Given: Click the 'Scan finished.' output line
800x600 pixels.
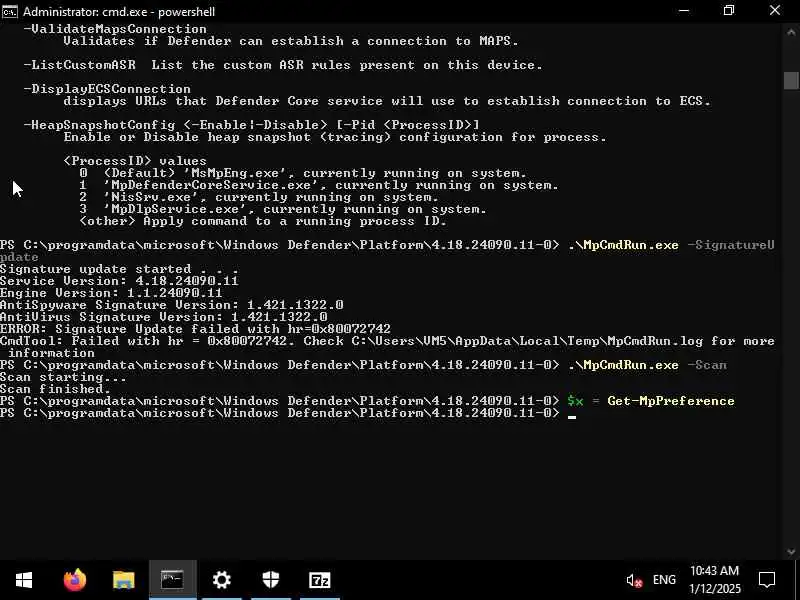Looking at the screenshot, I should pos(55,389).
